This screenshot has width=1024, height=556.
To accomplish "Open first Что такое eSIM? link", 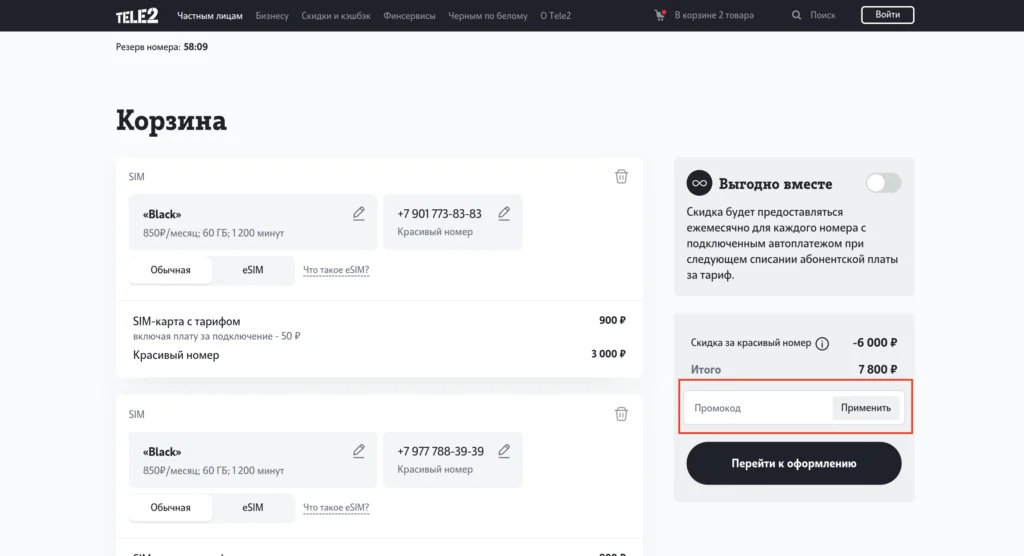I will pyautogui.click(x=336, y=270).
